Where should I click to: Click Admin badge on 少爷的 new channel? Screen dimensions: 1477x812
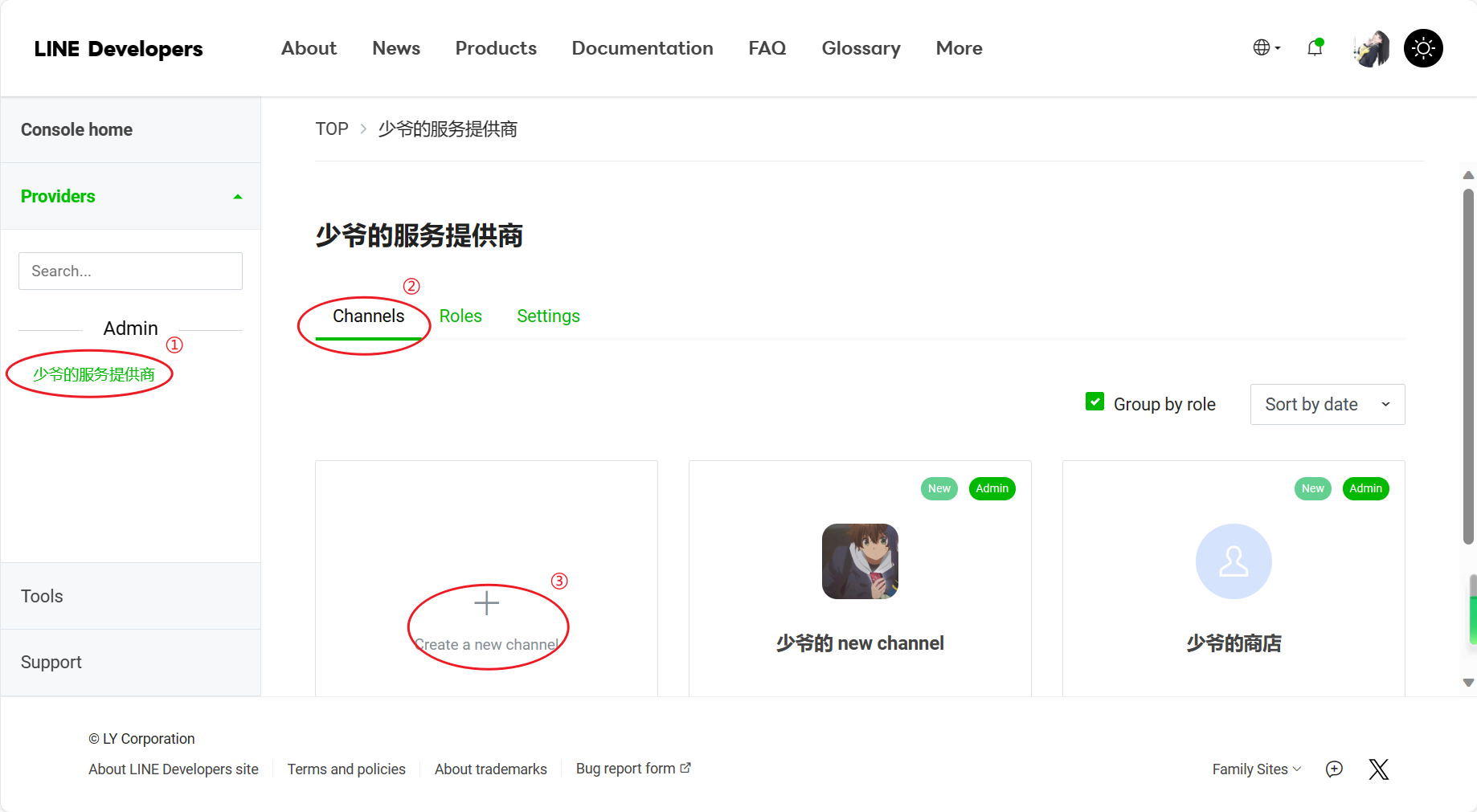992,488
